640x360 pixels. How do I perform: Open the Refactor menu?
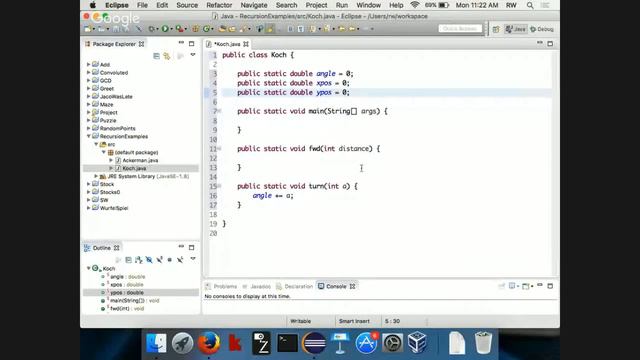219,5
